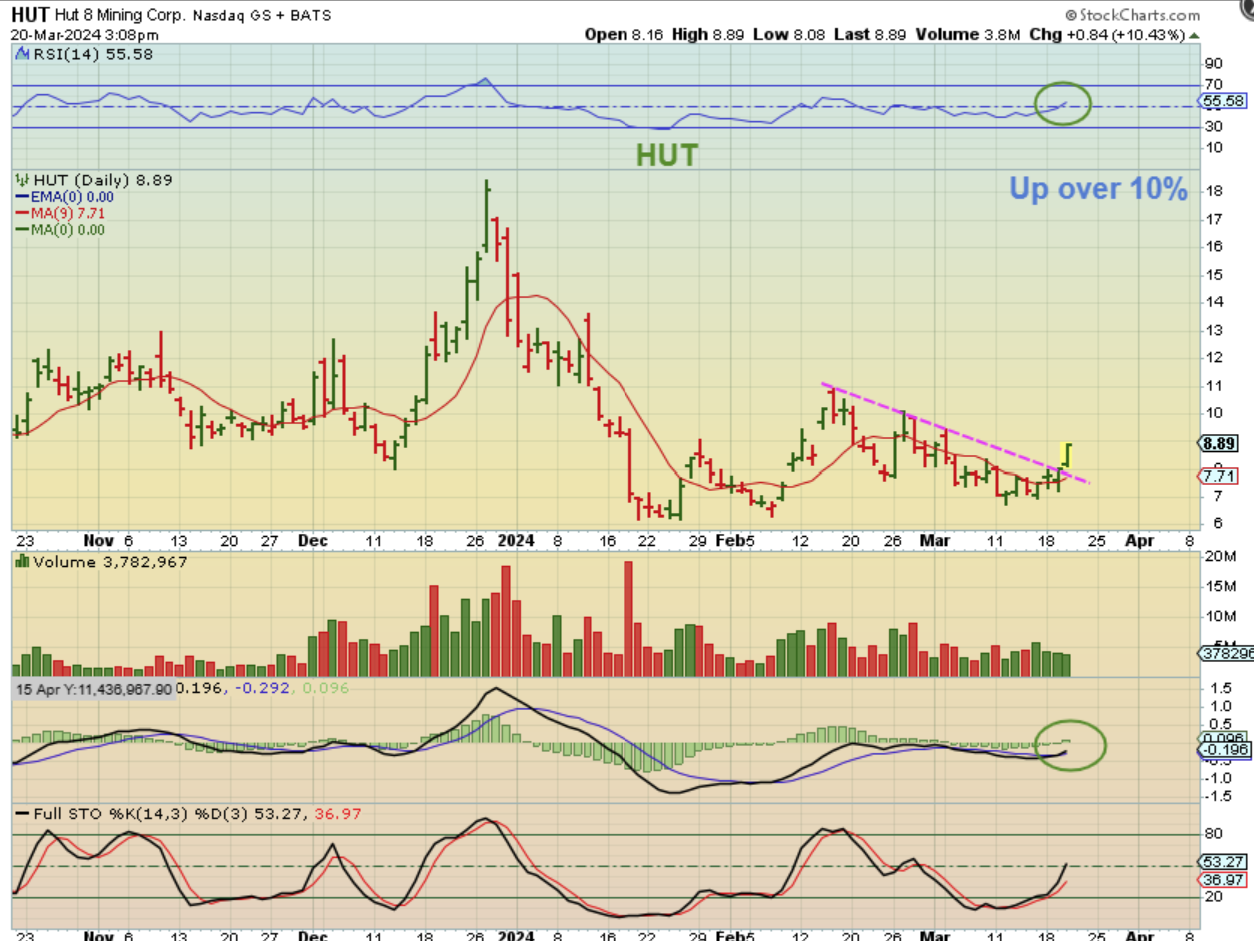Click the '15 Apr Y:11,436,967.90' crosshair readout
The width and height of the screenshot is (1254, 942).
click(x=95, y=688)
